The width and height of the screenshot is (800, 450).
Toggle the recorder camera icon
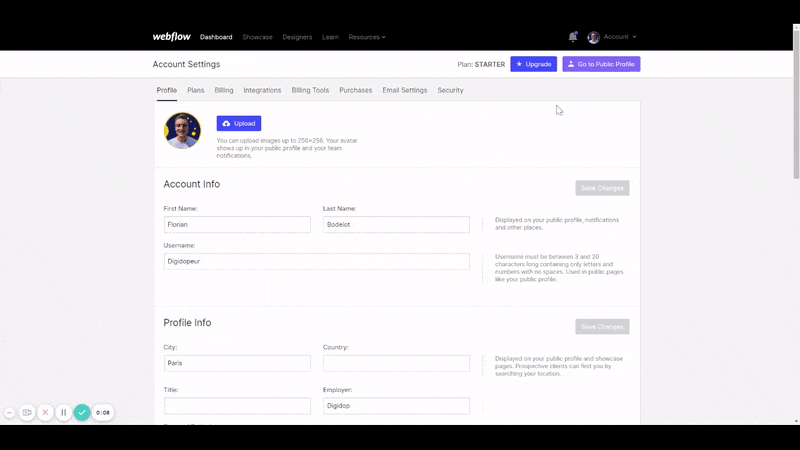27,412
